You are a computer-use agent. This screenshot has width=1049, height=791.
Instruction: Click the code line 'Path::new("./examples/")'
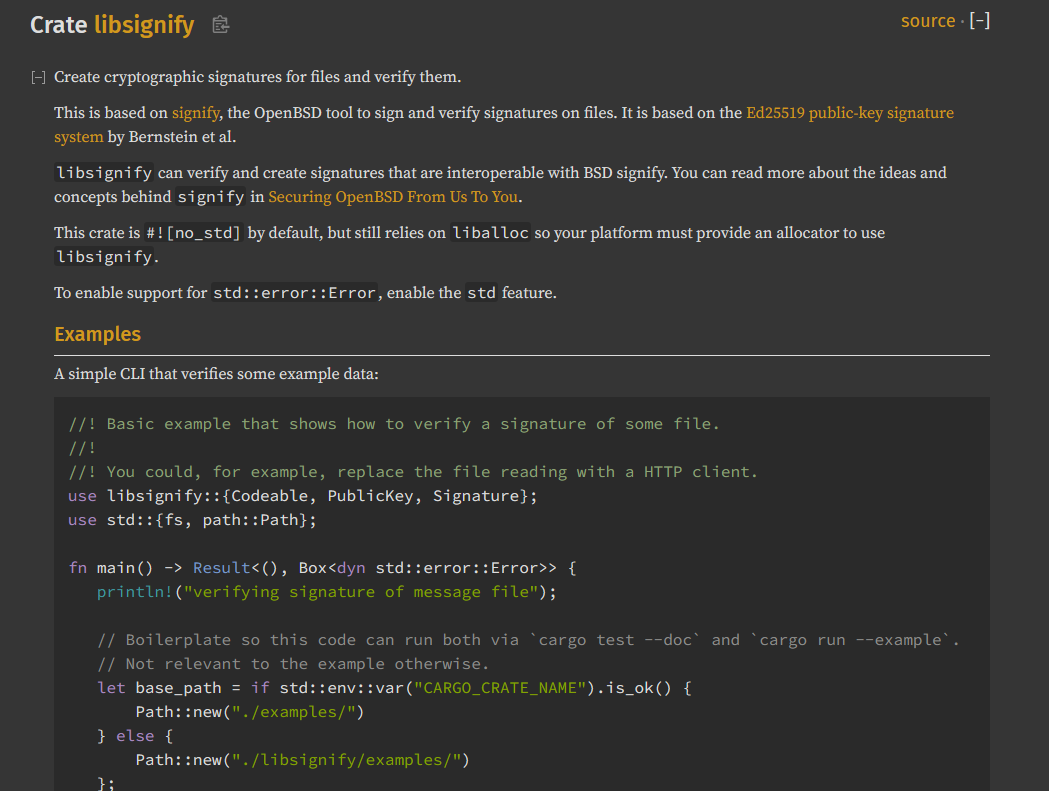point(250,712)
